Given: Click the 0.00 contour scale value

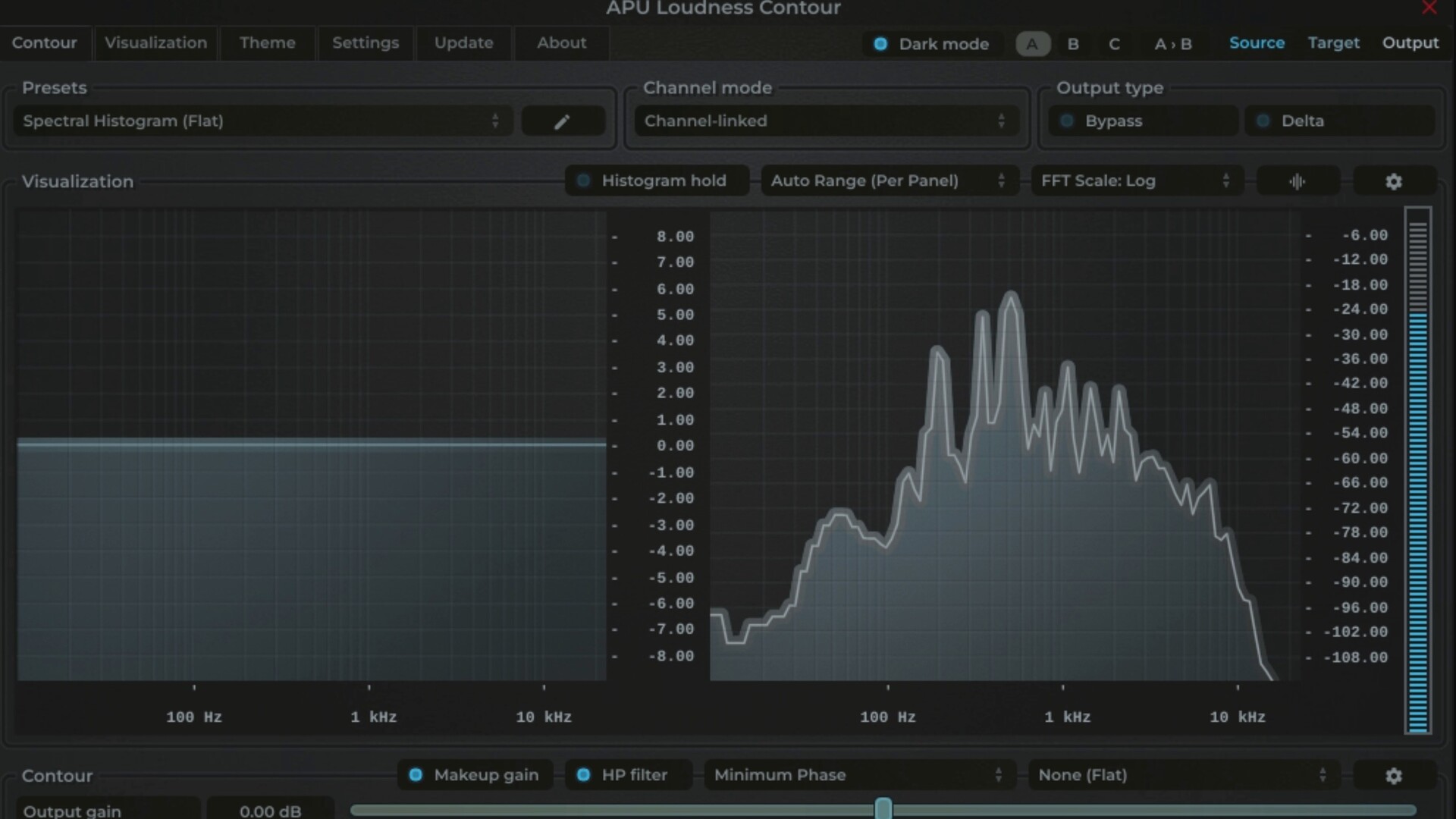Looking at the screenshot, I should pos(675,446).
